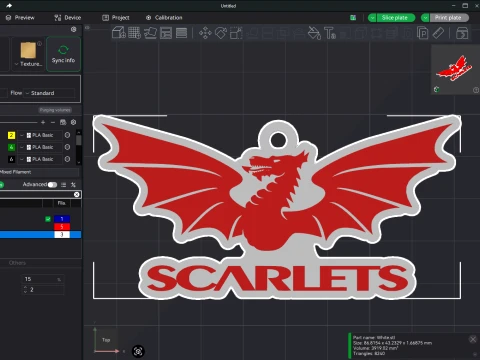Click the Purging volumes button
Viewport: 480px width, 360px height.
(55, 110)
